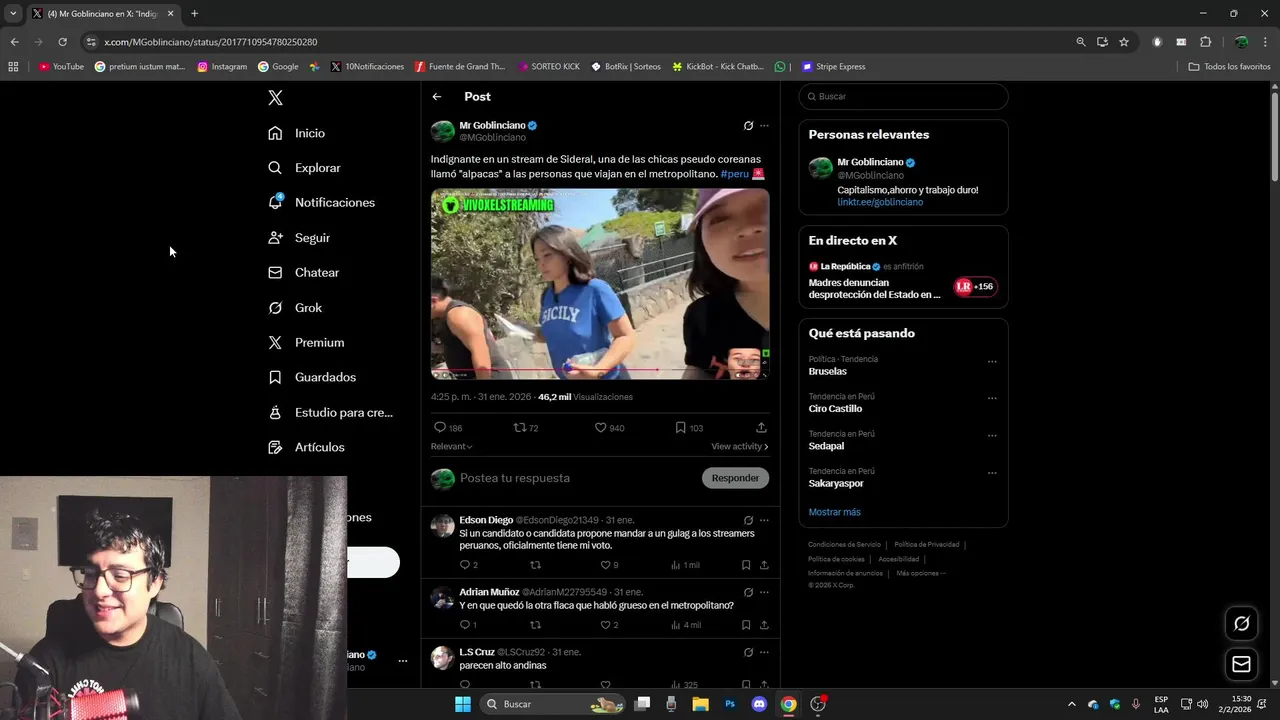Open more options for Sakaryaspor trend

[x=992, y=473]
